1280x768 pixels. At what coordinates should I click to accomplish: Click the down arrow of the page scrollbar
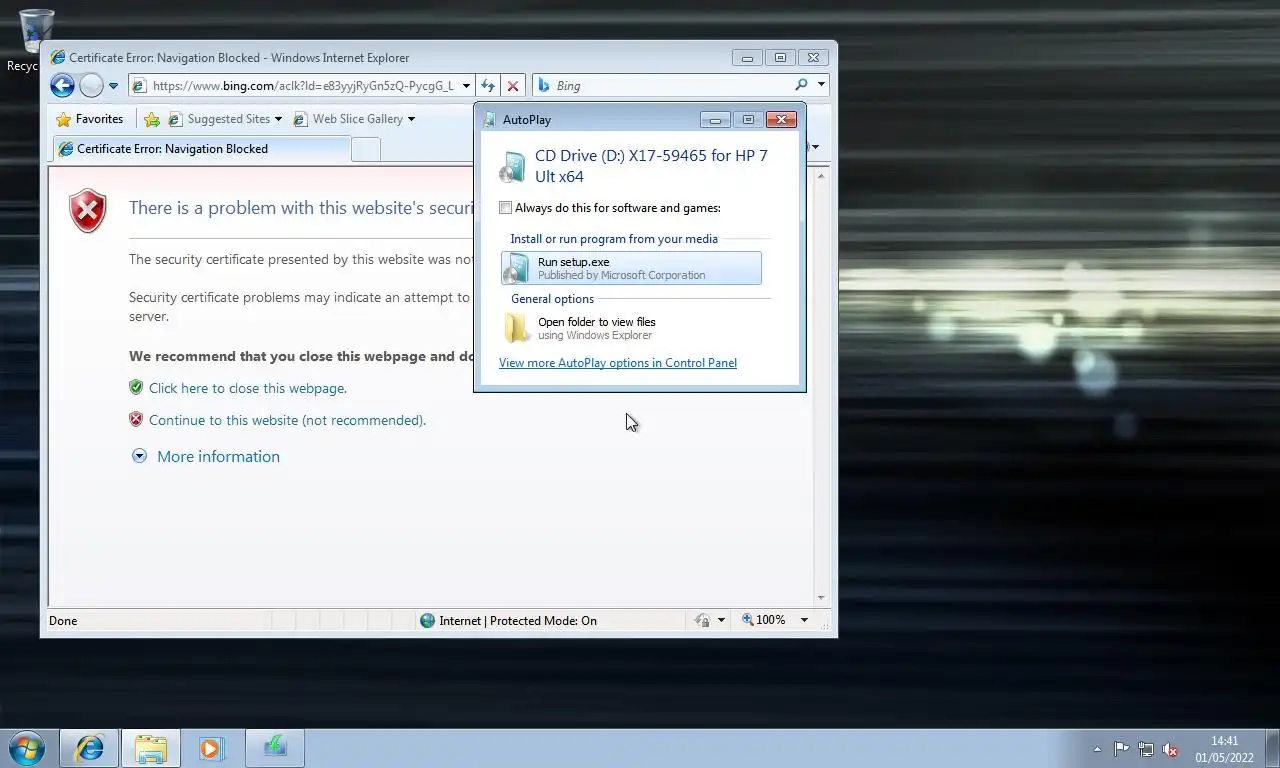(x=822, y=598)
